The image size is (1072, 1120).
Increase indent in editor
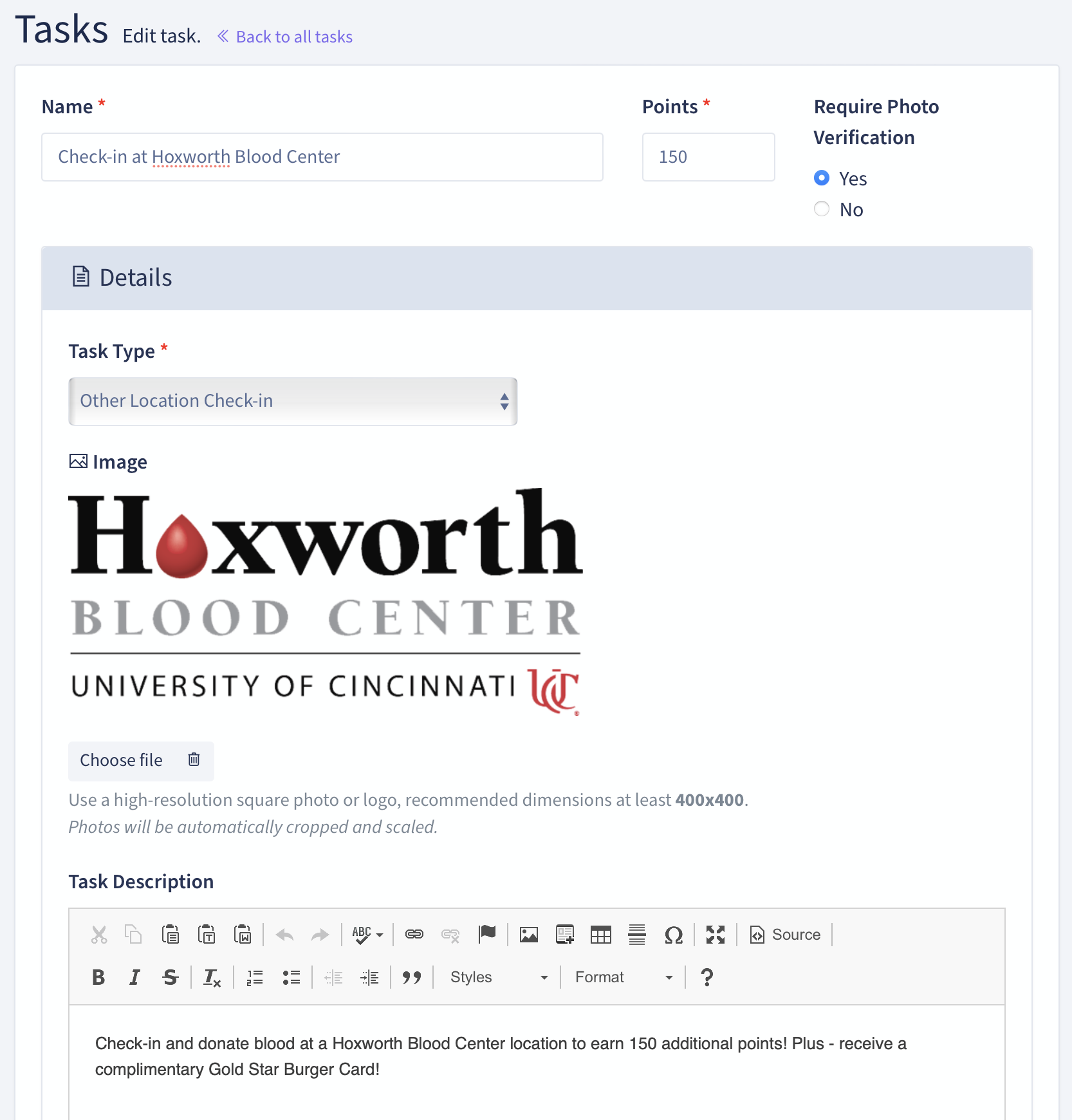(x=369, y=977)
